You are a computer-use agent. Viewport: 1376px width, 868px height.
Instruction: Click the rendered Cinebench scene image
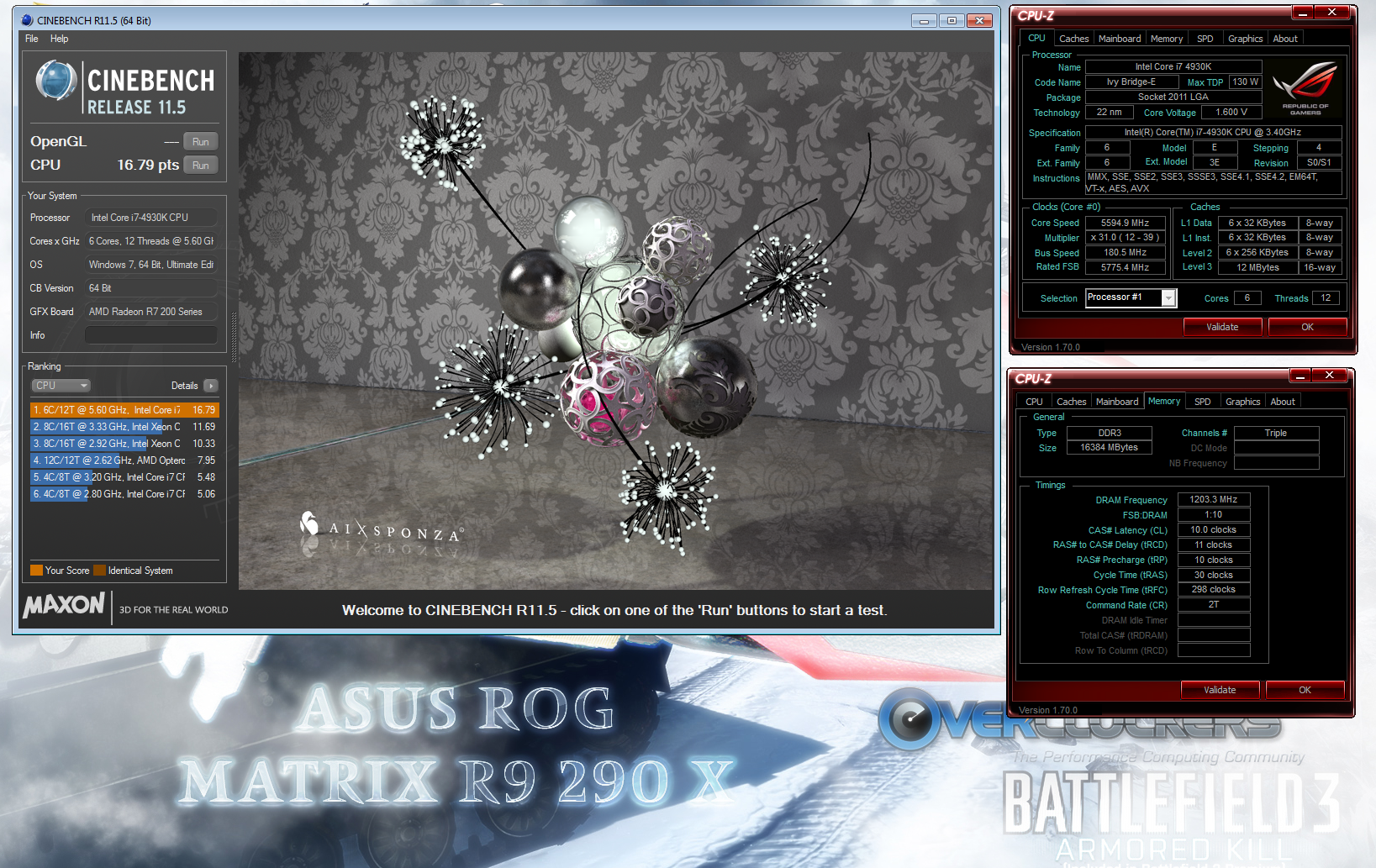tap(615, 320)
